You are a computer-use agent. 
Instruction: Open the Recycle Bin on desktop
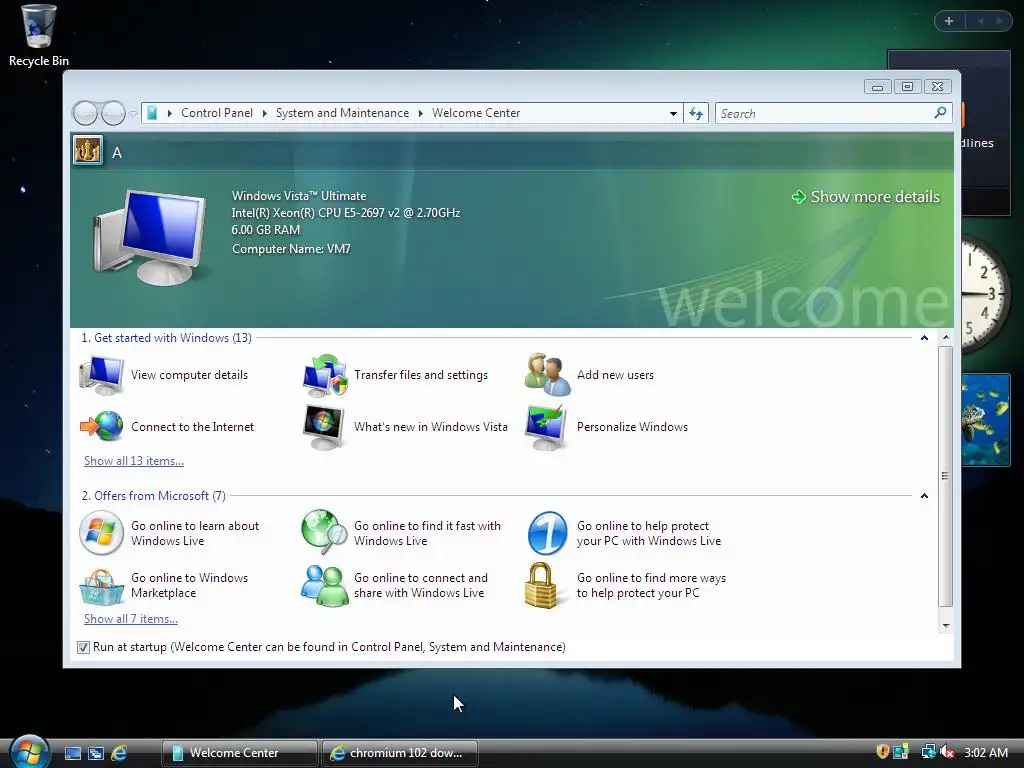click(38, 35)
